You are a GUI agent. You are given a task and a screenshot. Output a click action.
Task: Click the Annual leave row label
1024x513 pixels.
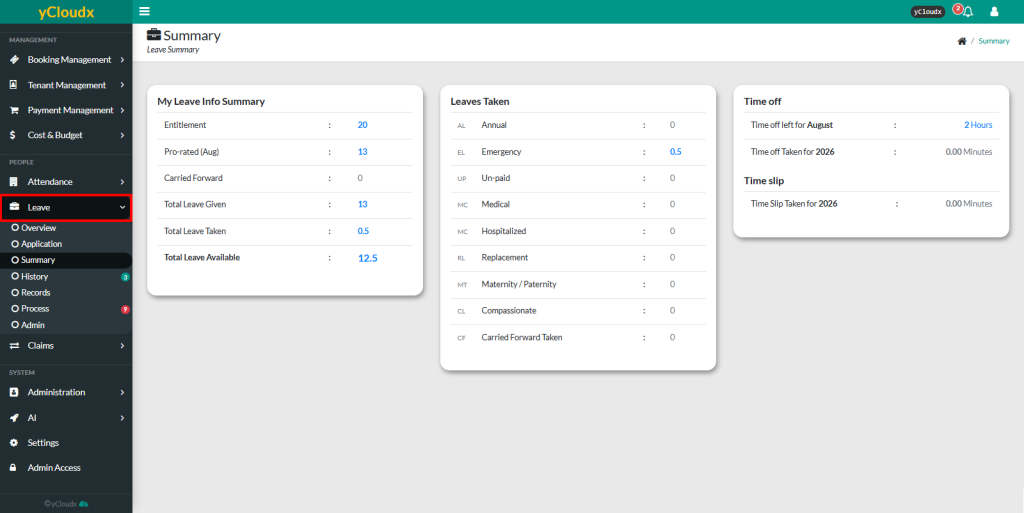point(494,125)
